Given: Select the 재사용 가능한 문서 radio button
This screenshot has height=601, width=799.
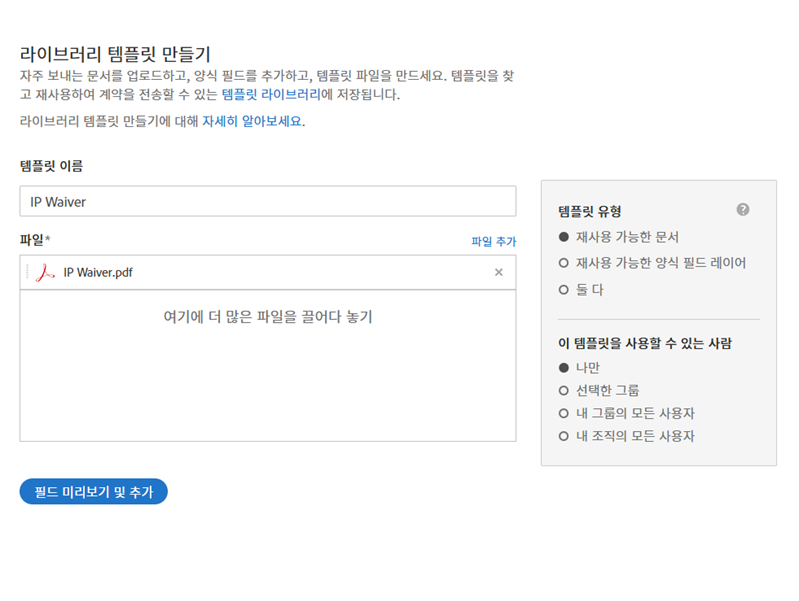Looking at the screenshot, I should click(x=565, y=237).
